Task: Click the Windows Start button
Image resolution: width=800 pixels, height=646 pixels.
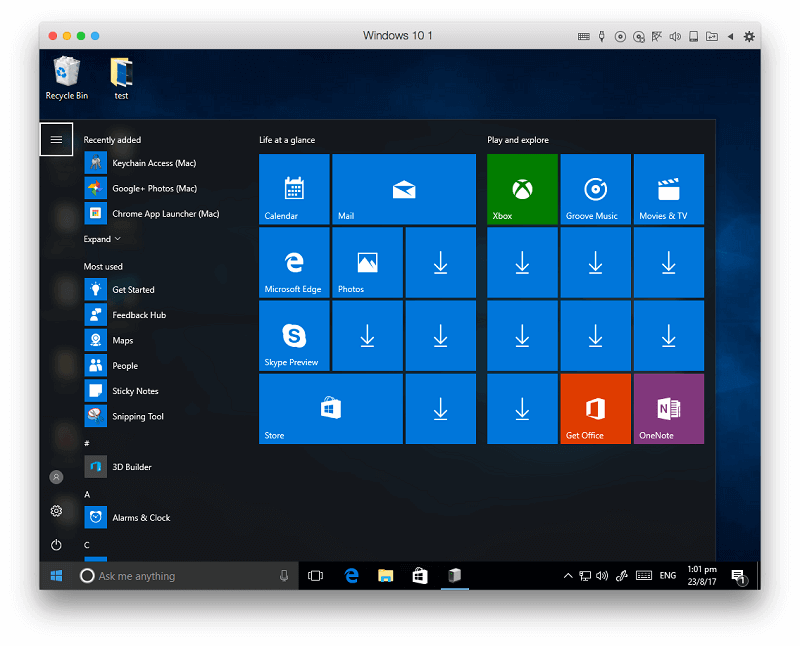Action: (x=56, y=576)
